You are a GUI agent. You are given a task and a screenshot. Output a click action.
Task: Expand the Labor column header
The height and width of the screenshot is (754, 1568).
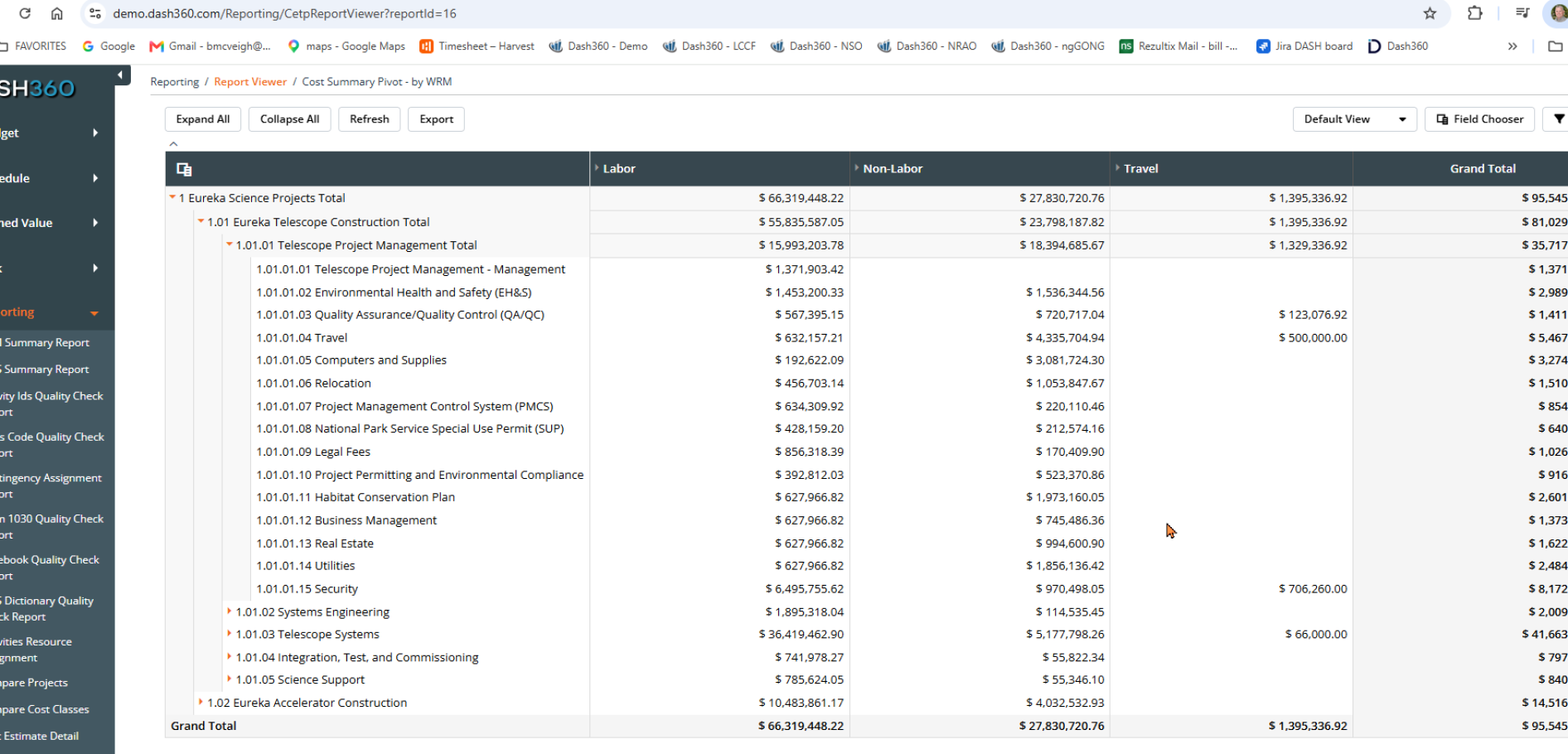pyautogui.click(x=597, y=168)
